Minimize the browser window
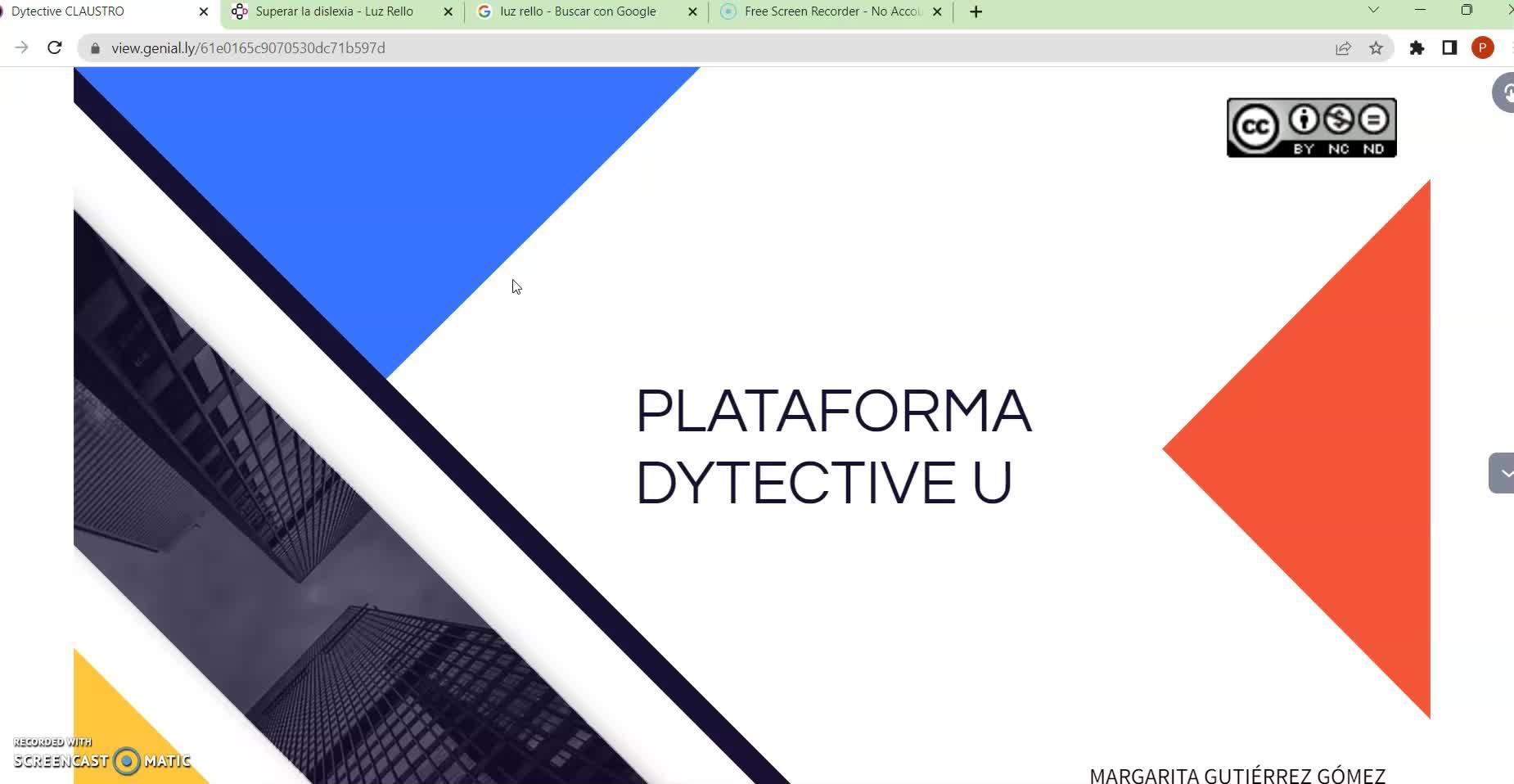This screenshot has width=1514, height=784. pyautogui.click(x=1420, y=11)
